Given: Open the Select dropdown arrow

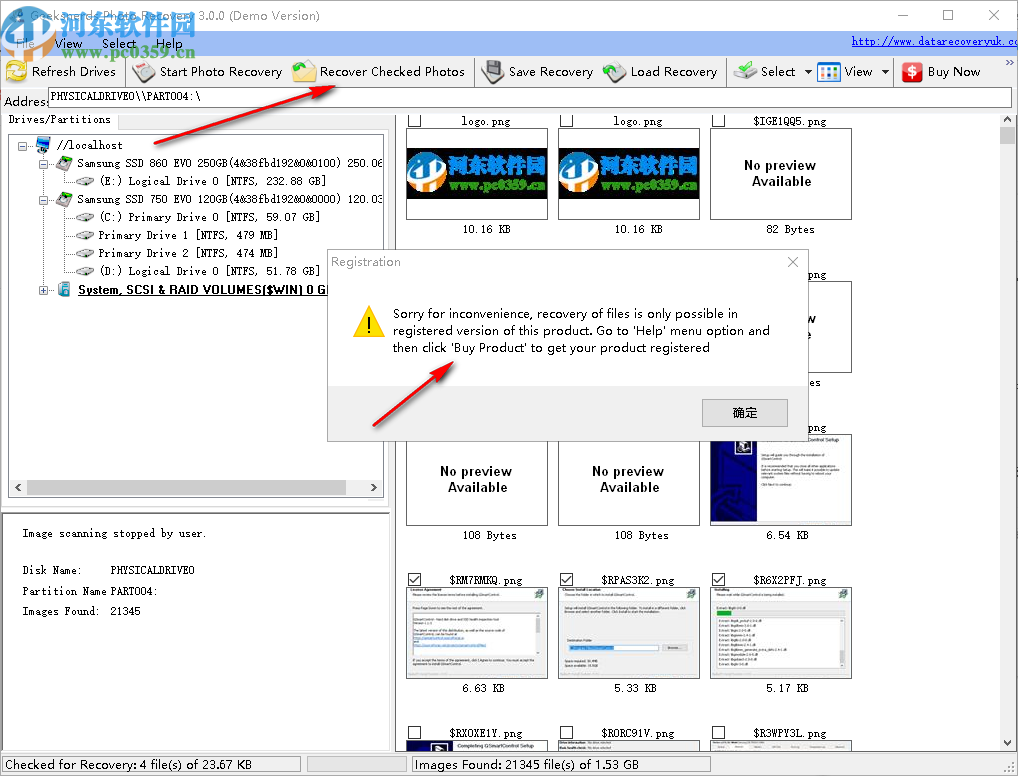Looking at the screenshot, I should coord(808,72).
